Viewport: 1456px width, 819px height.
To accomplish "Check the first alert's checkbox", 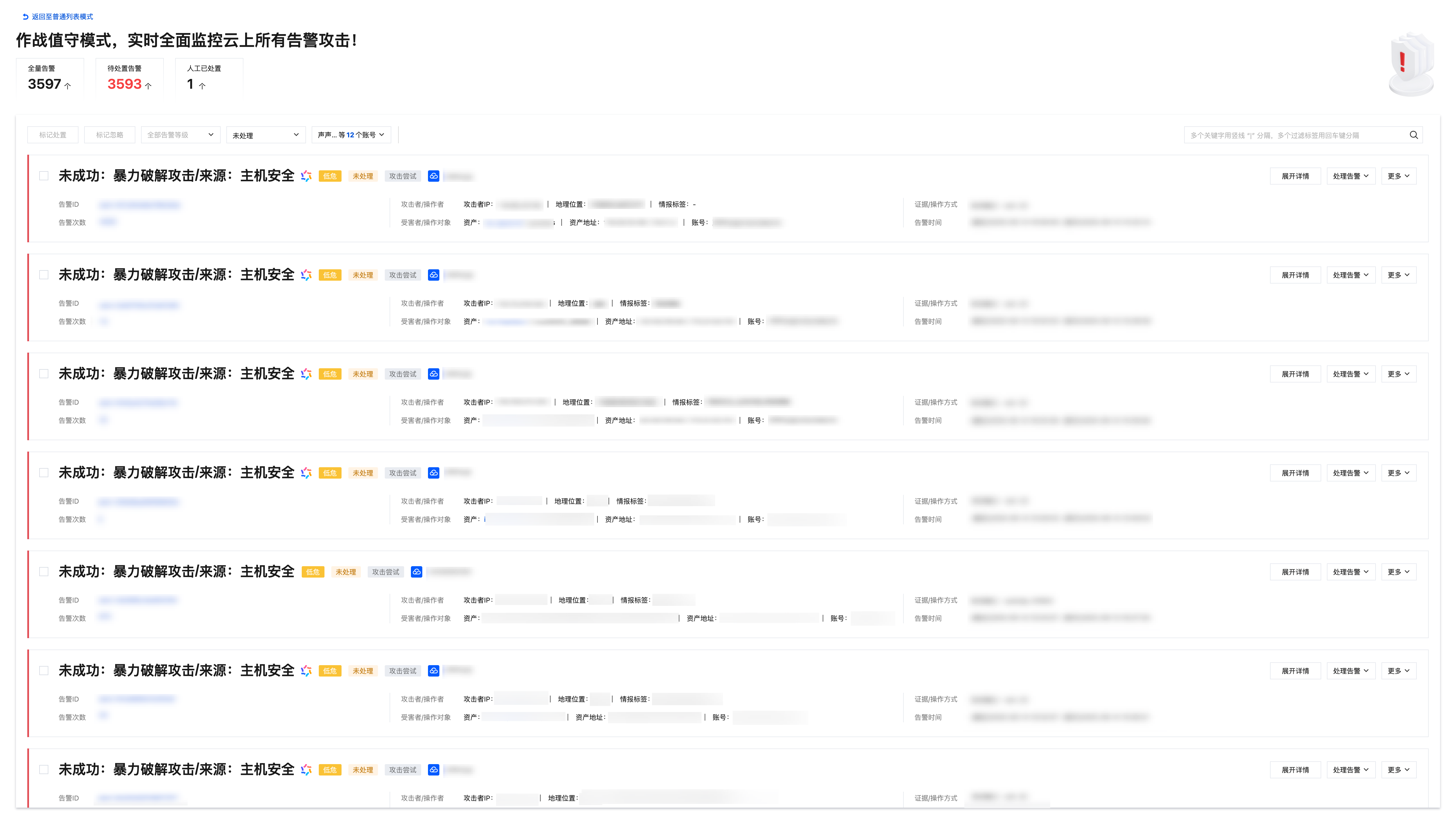I will [x=44, y=176].
